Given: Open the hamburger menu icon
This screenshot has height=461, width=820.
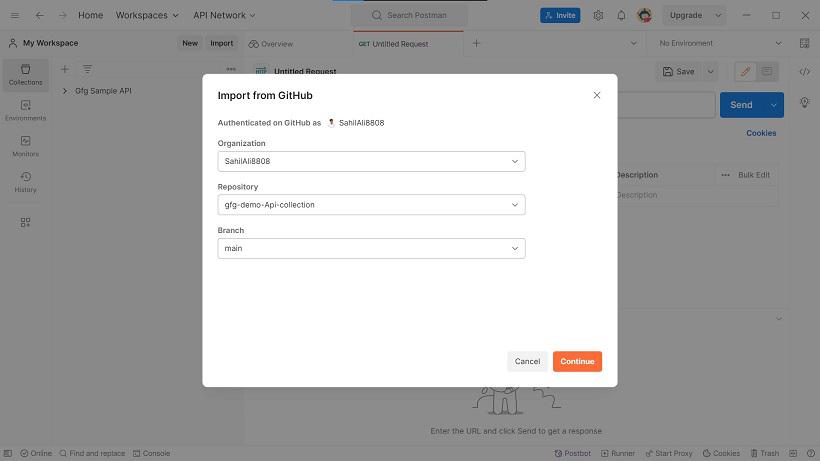Looking at the screenshot, I should (x=15, y=15).
